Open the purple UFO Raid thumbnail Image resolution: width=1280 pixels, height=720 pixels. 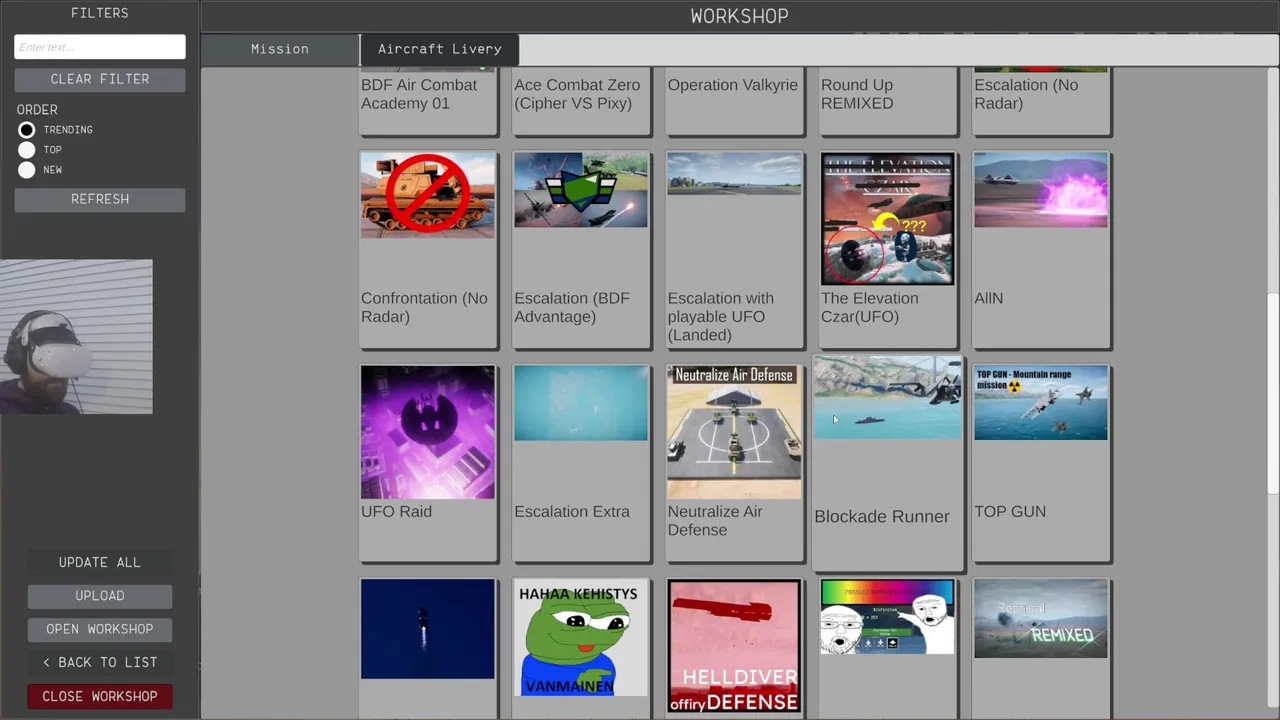pos(428,432)
